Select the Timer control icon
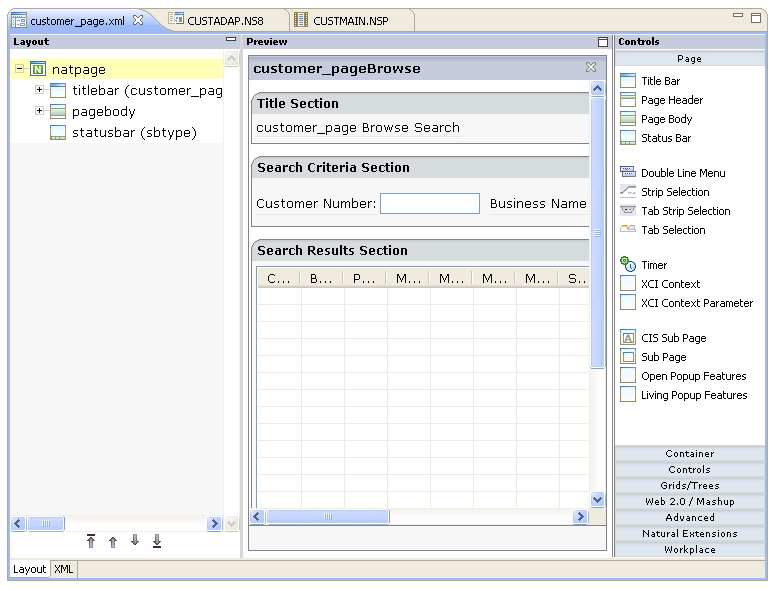The height and width of the screenshot is (591, 777). click(628, 265)
